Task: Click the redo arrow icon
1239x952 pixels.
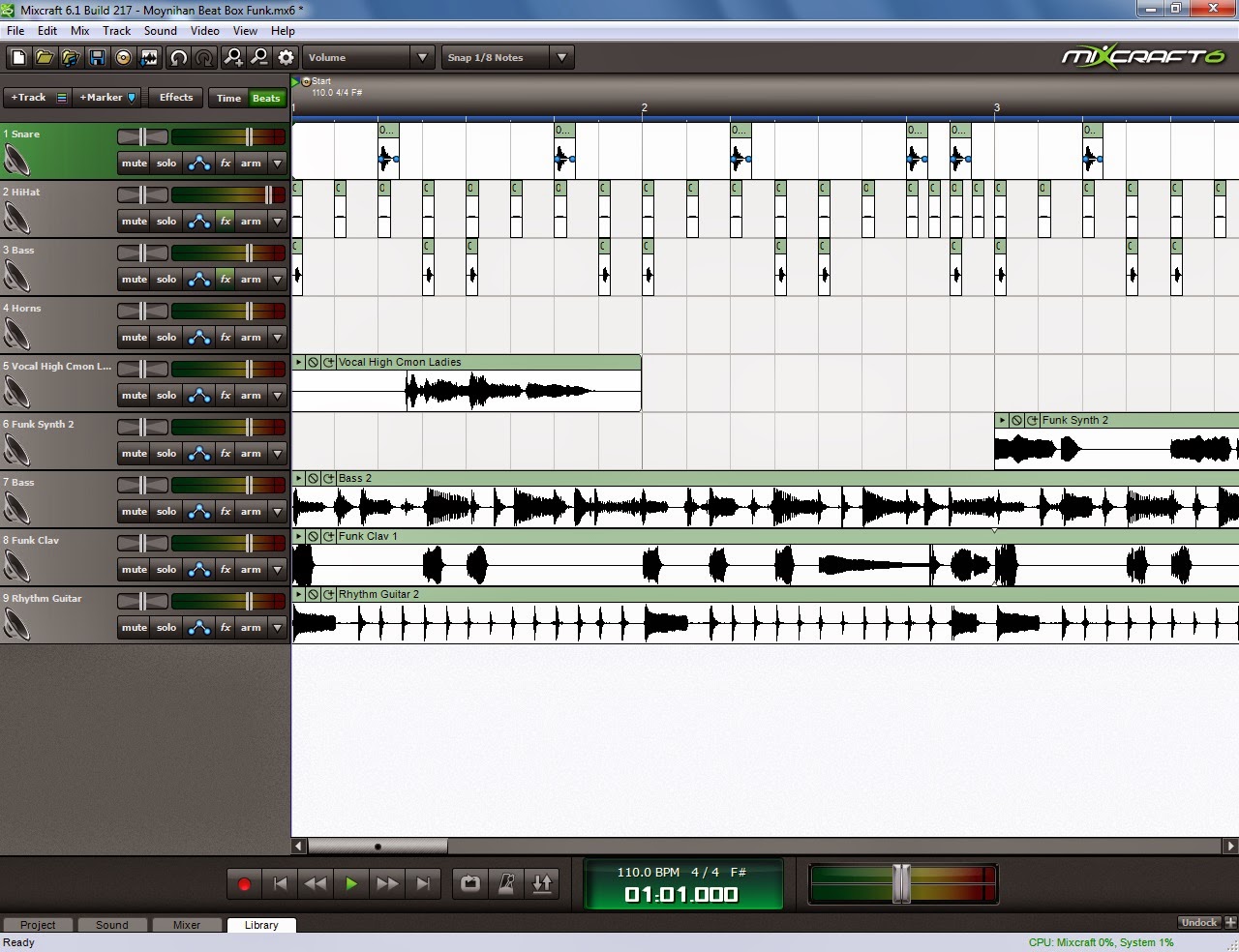Action: (204, 58)
